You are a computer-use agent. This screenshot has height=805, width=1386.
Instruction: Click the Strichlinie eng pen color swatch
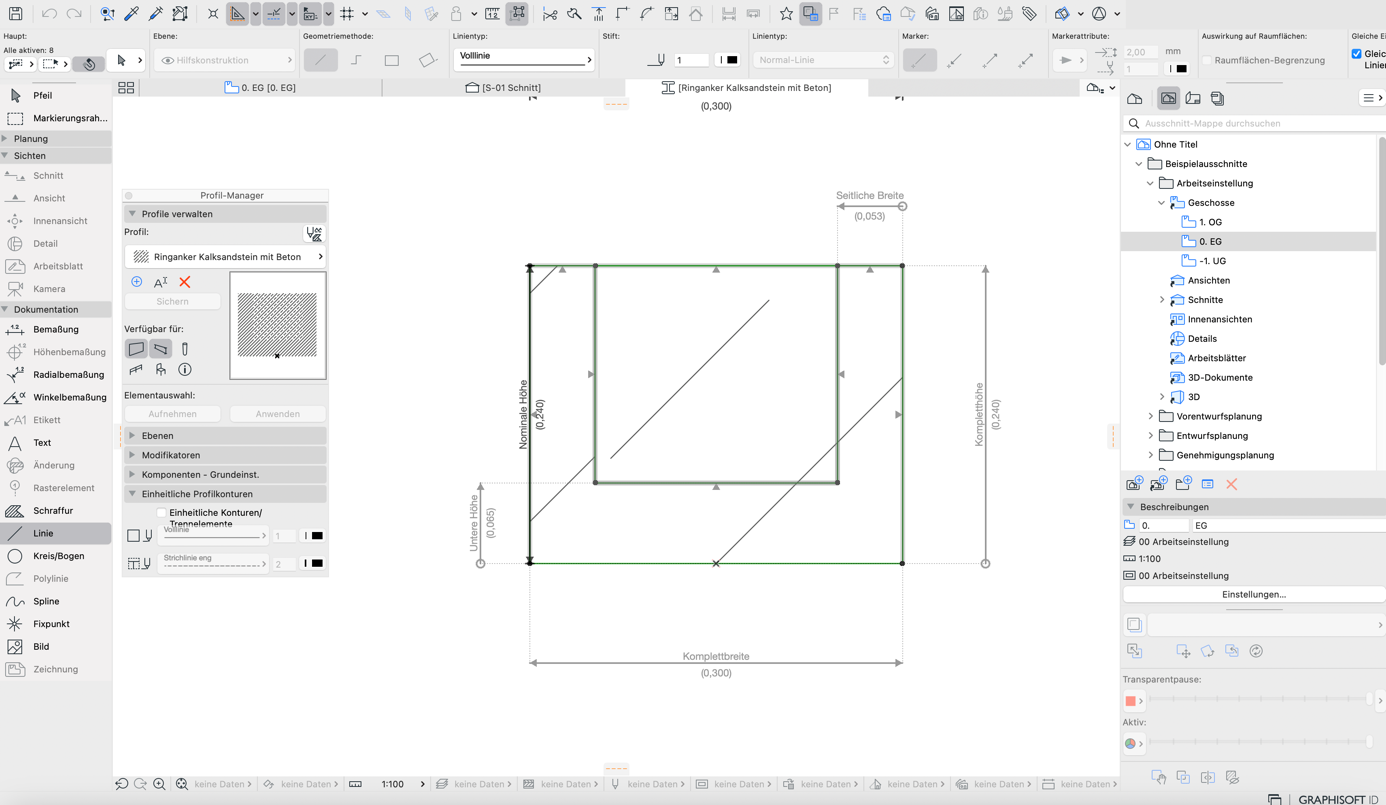313,564
